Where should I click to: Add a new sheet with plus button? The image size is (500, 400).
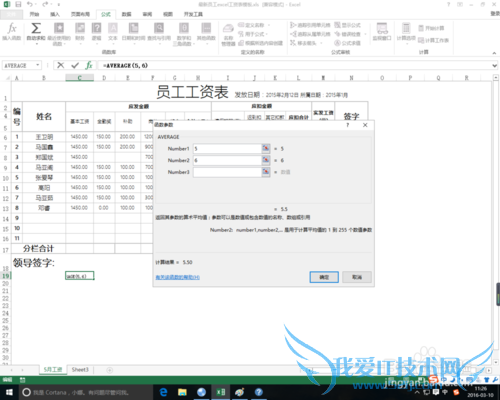coord(109,370)
